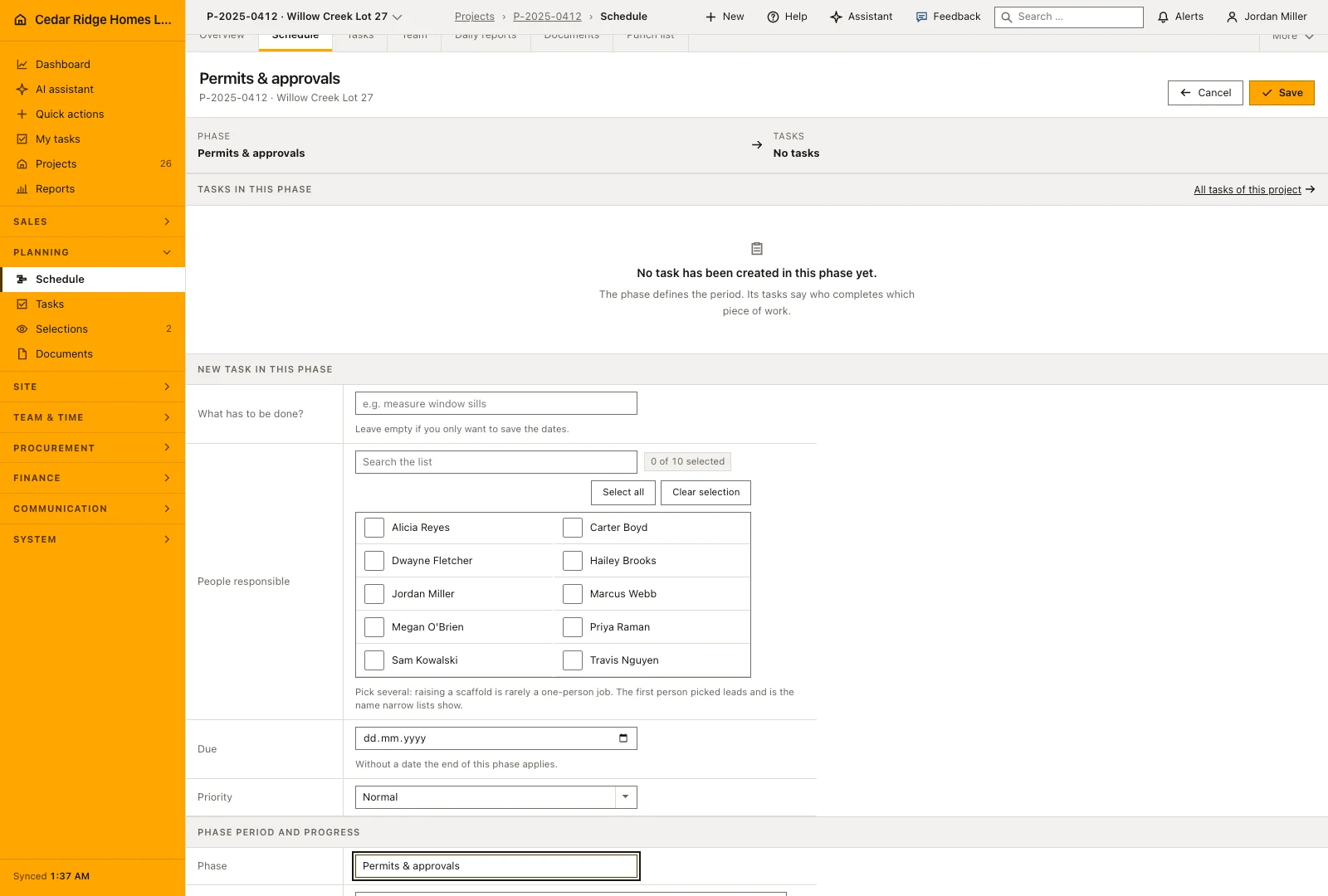Click the Help question mark icon

[x=773, y=17]
